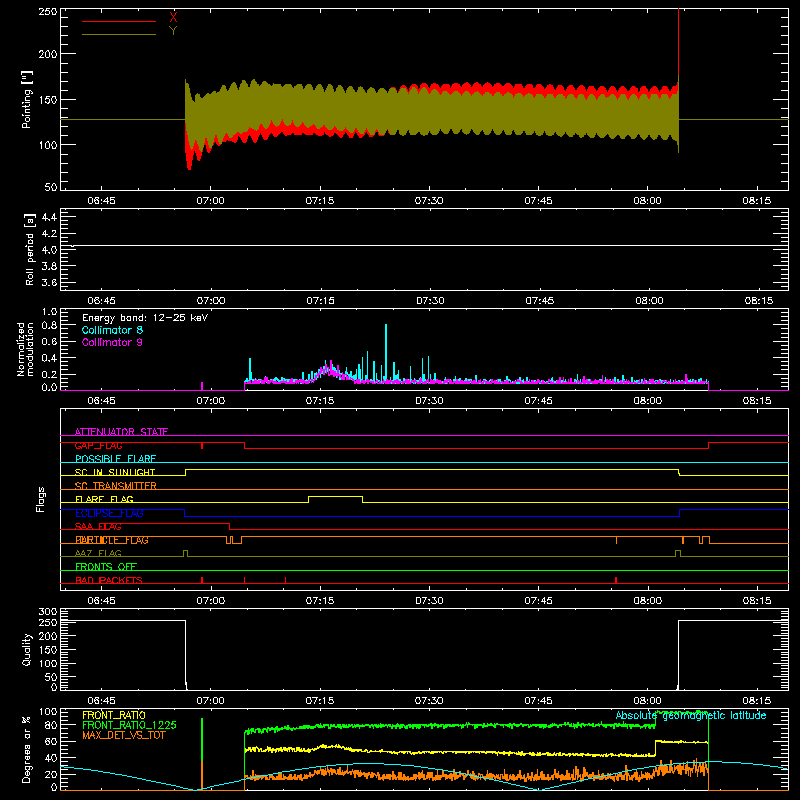Click the PARTICLE_FLAG label
Viewport: 800px width, 800px height.
[112, 540]
